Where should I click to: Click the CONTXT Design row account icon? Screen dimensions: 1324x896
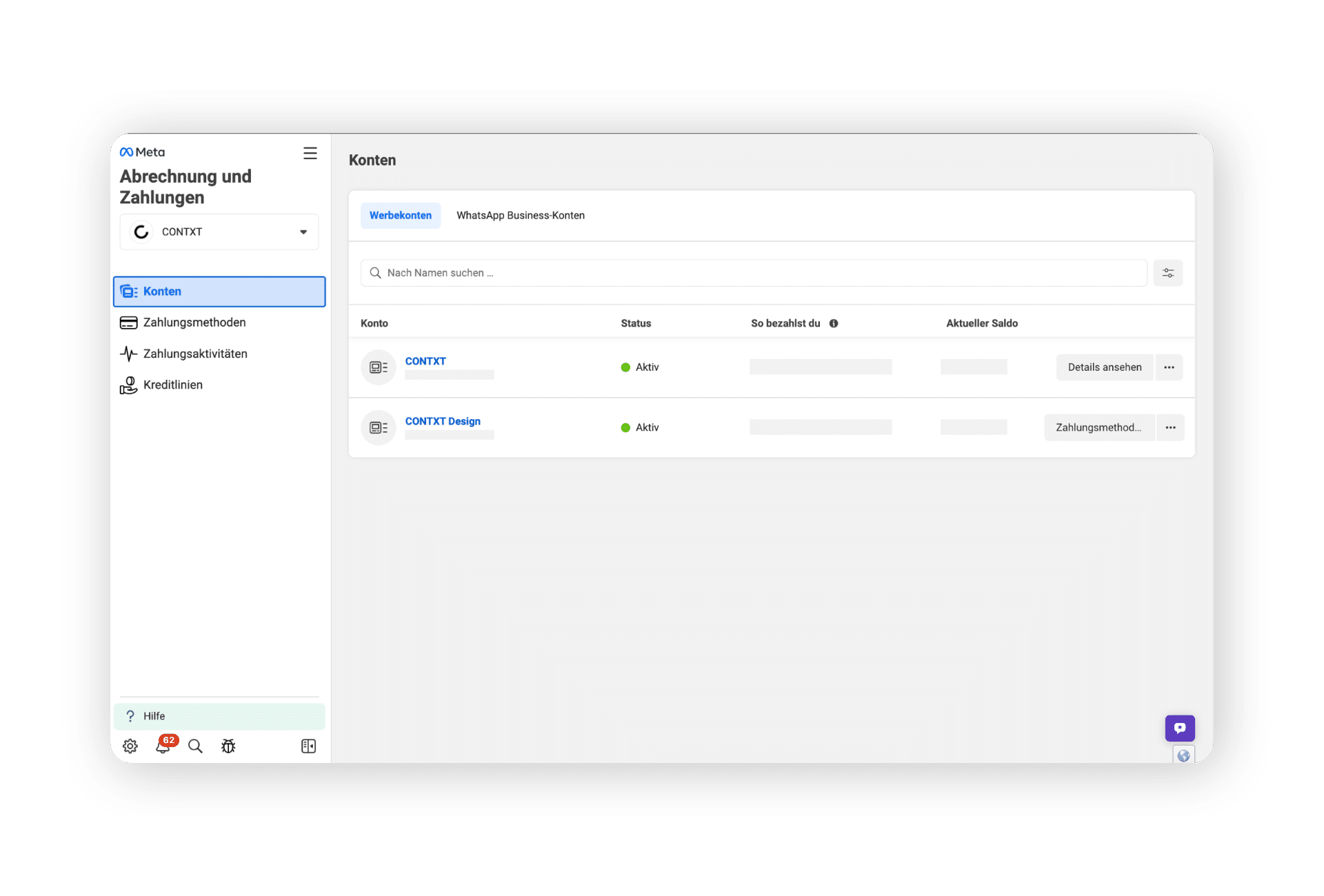point(379,427)
